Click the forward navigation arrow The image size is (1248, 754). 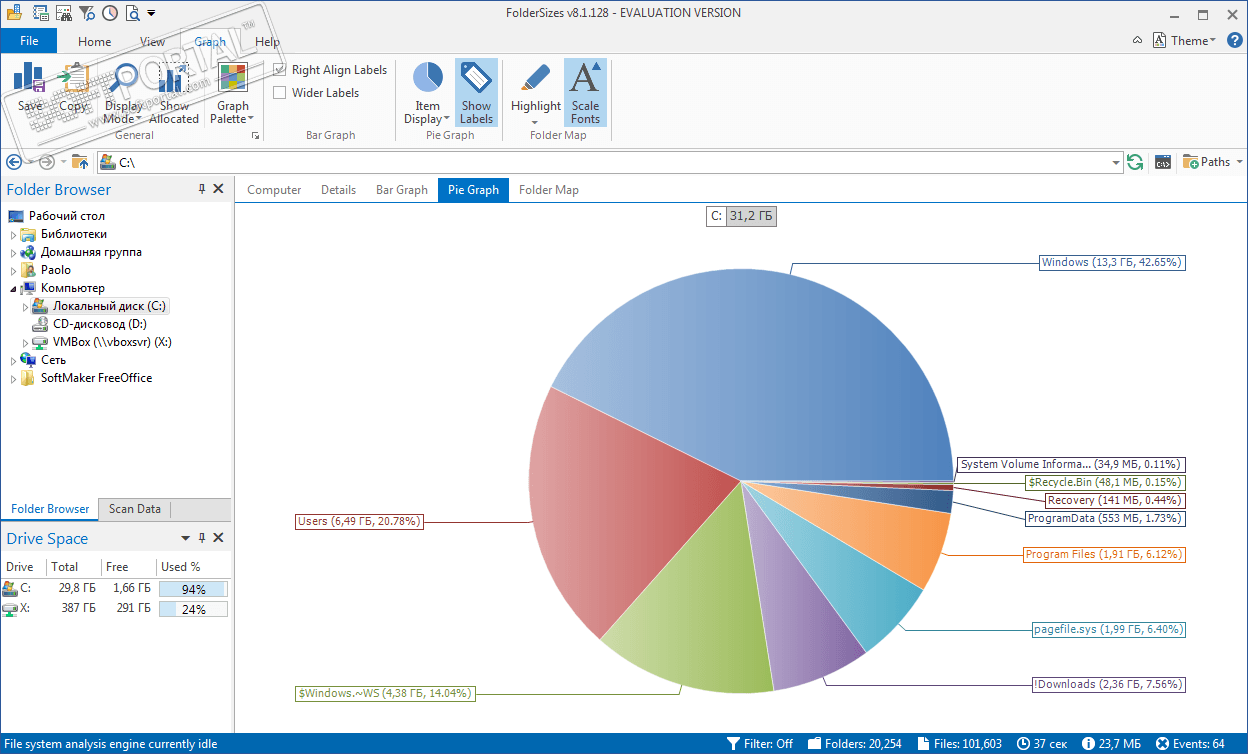click(46, 162)
